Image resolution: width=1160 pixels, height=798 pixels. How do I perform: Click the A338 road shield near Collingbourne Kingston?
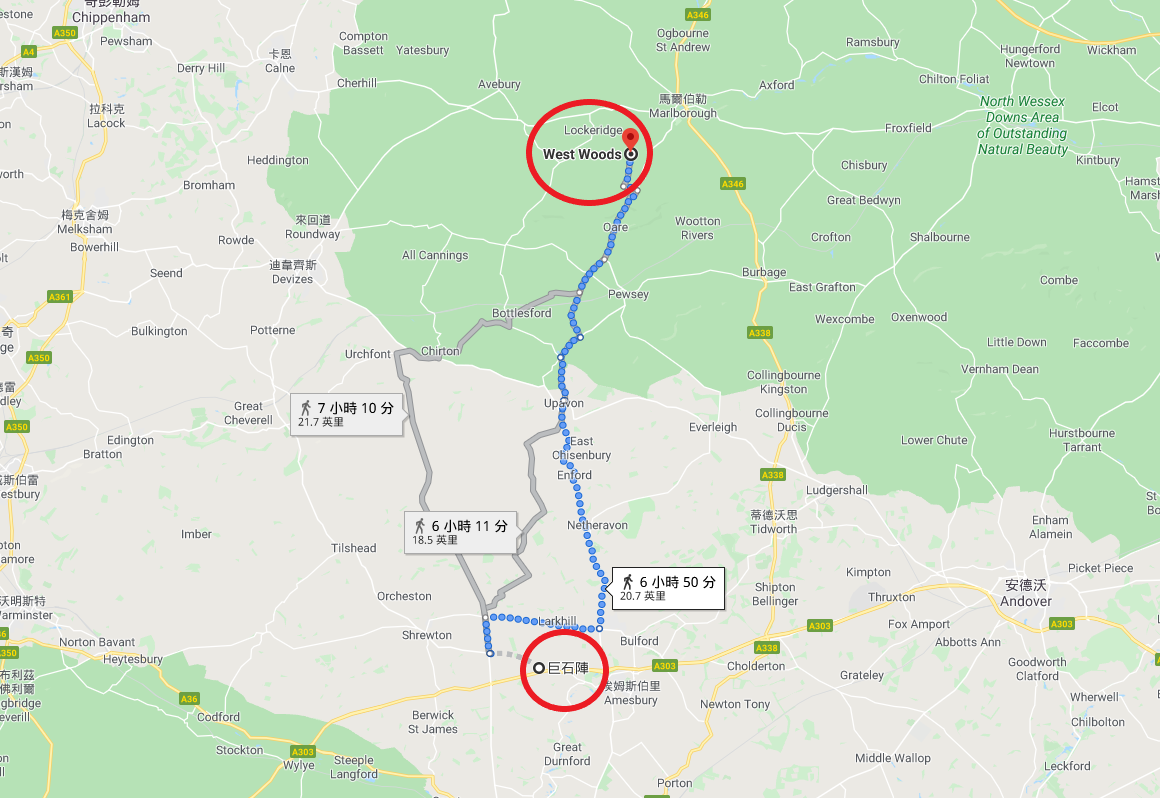(759, 333)
